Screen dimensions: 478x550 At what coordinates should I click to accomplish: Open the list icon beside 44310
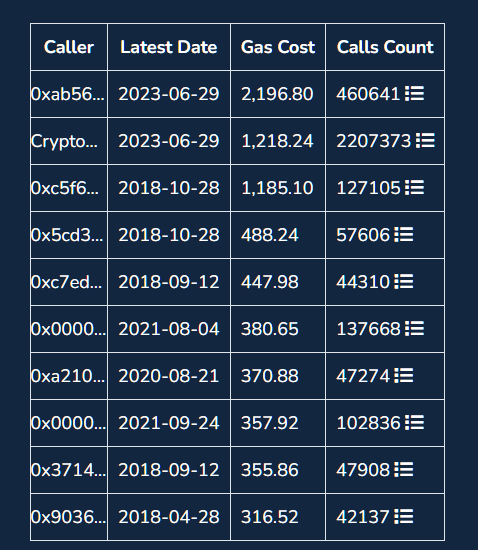click(x=404, y=282)
